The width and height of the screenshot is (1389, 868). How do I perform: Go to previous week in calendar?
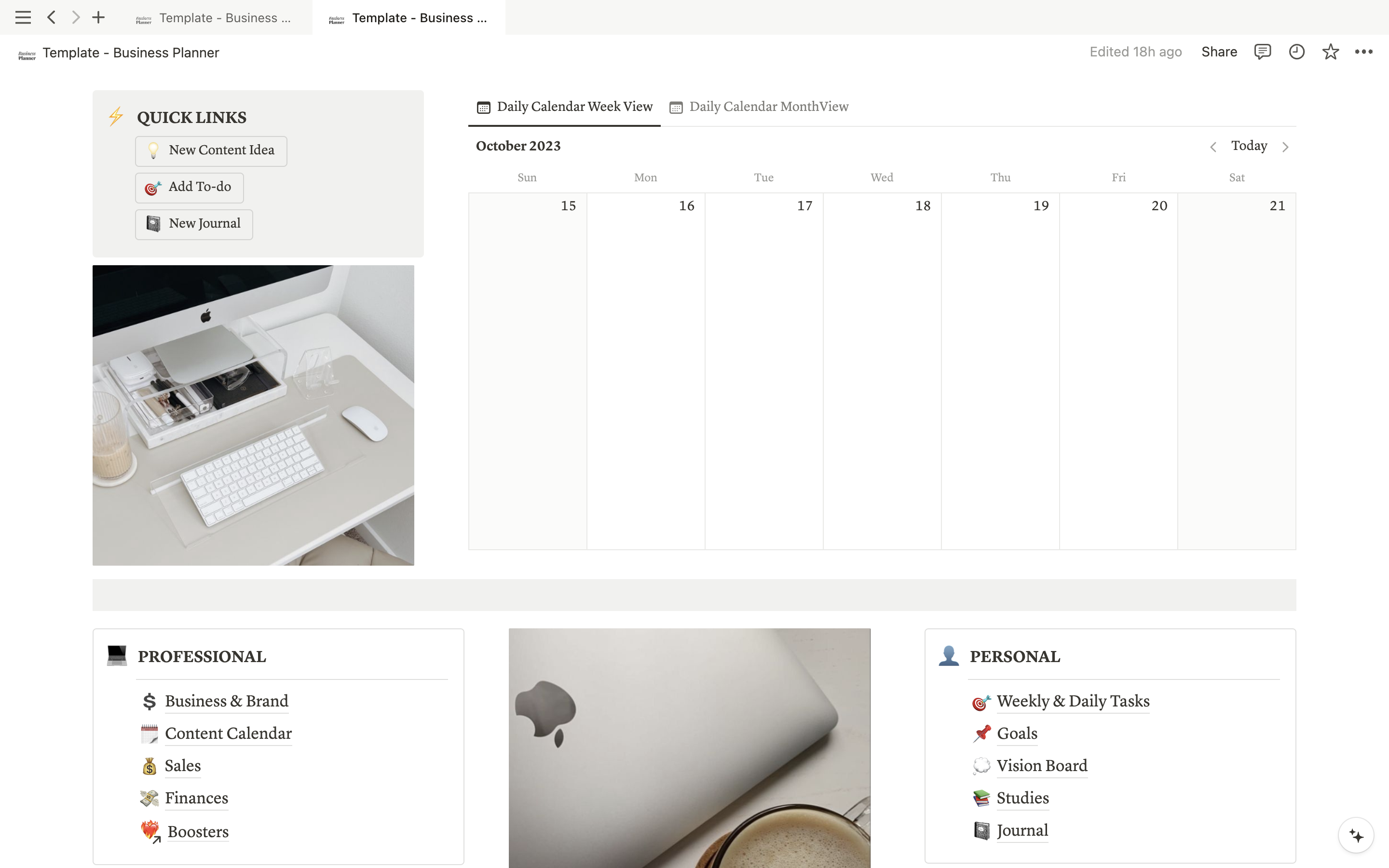pyautogui.click(x=1213, y=147)
